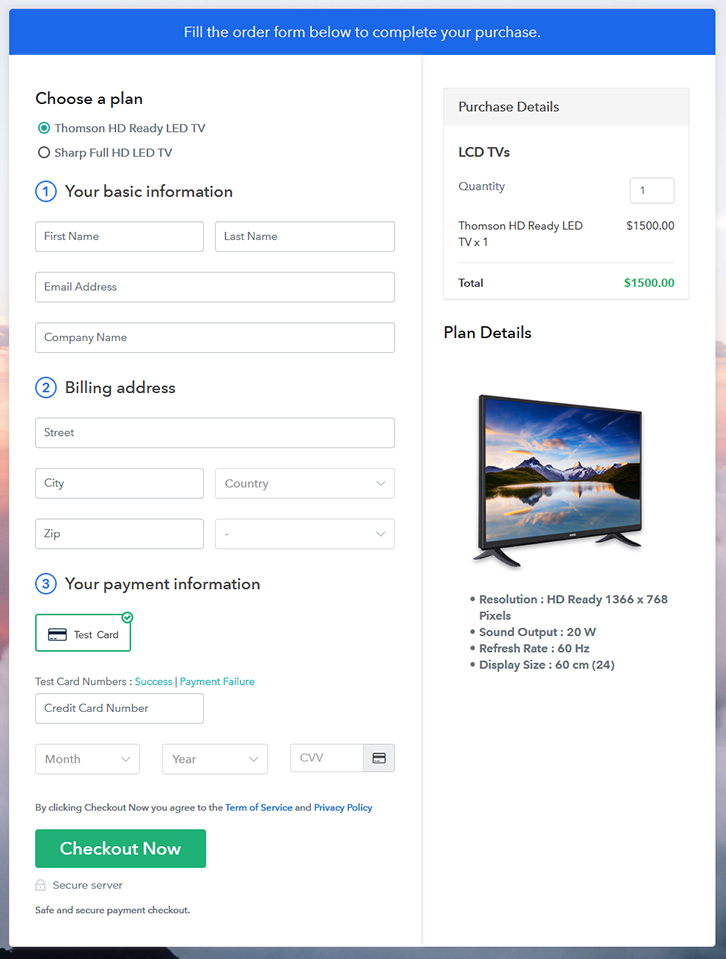Click 'Safe and secure payment checkout.' text
The width and height of the screenshot is (726, 959).
tap(113, 910)
